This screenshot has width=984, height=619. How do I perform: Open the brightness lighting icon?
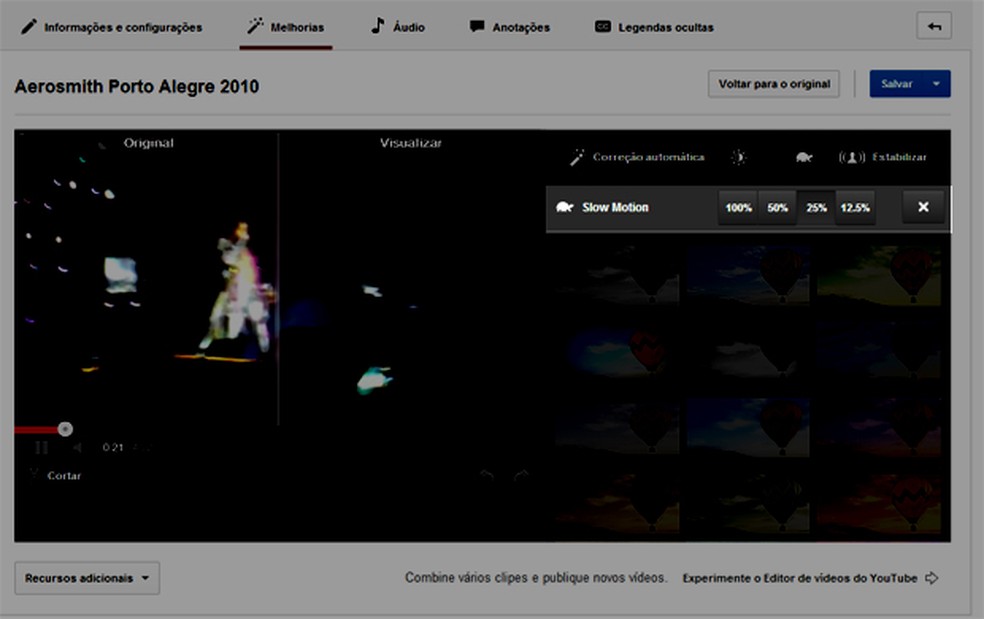pos(739,157)
